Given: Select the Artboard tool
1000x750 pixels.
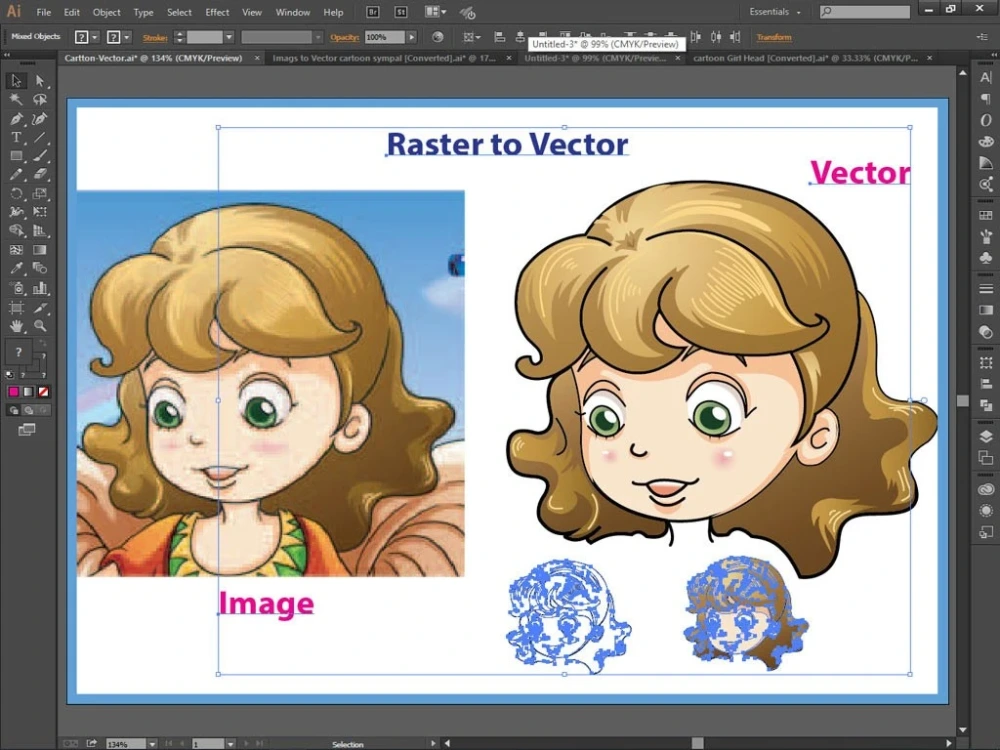Looking at the screenshot, I should click(17, 308).
